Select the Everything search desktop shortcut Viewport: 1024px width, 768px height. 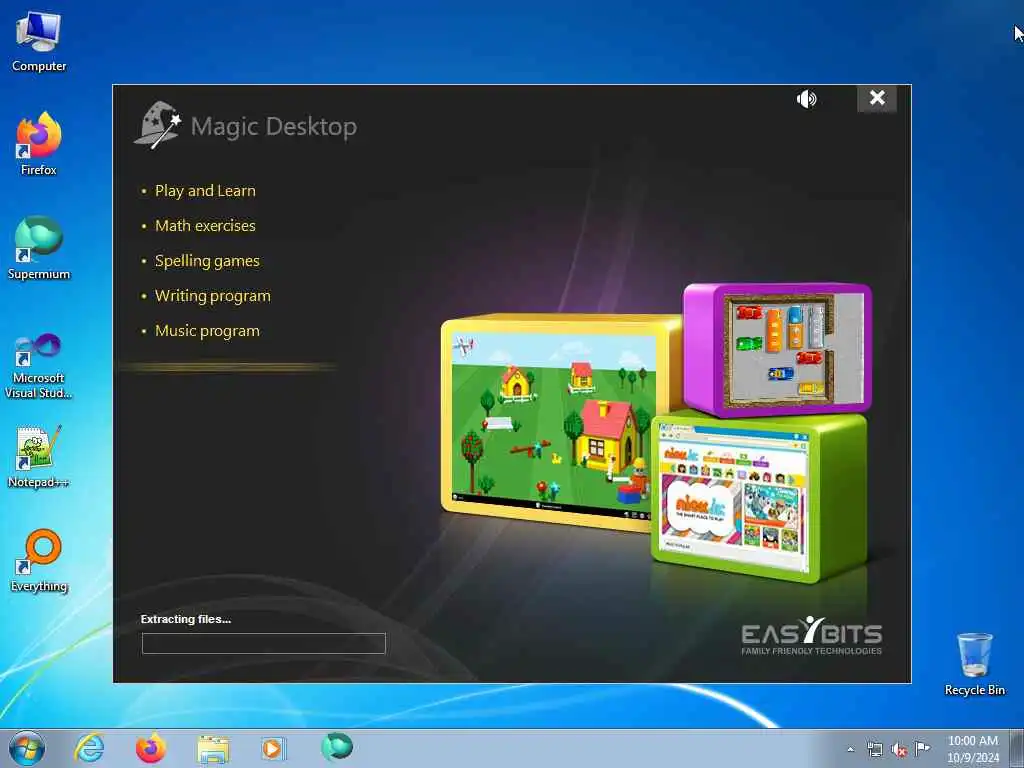tap(39, 560)
